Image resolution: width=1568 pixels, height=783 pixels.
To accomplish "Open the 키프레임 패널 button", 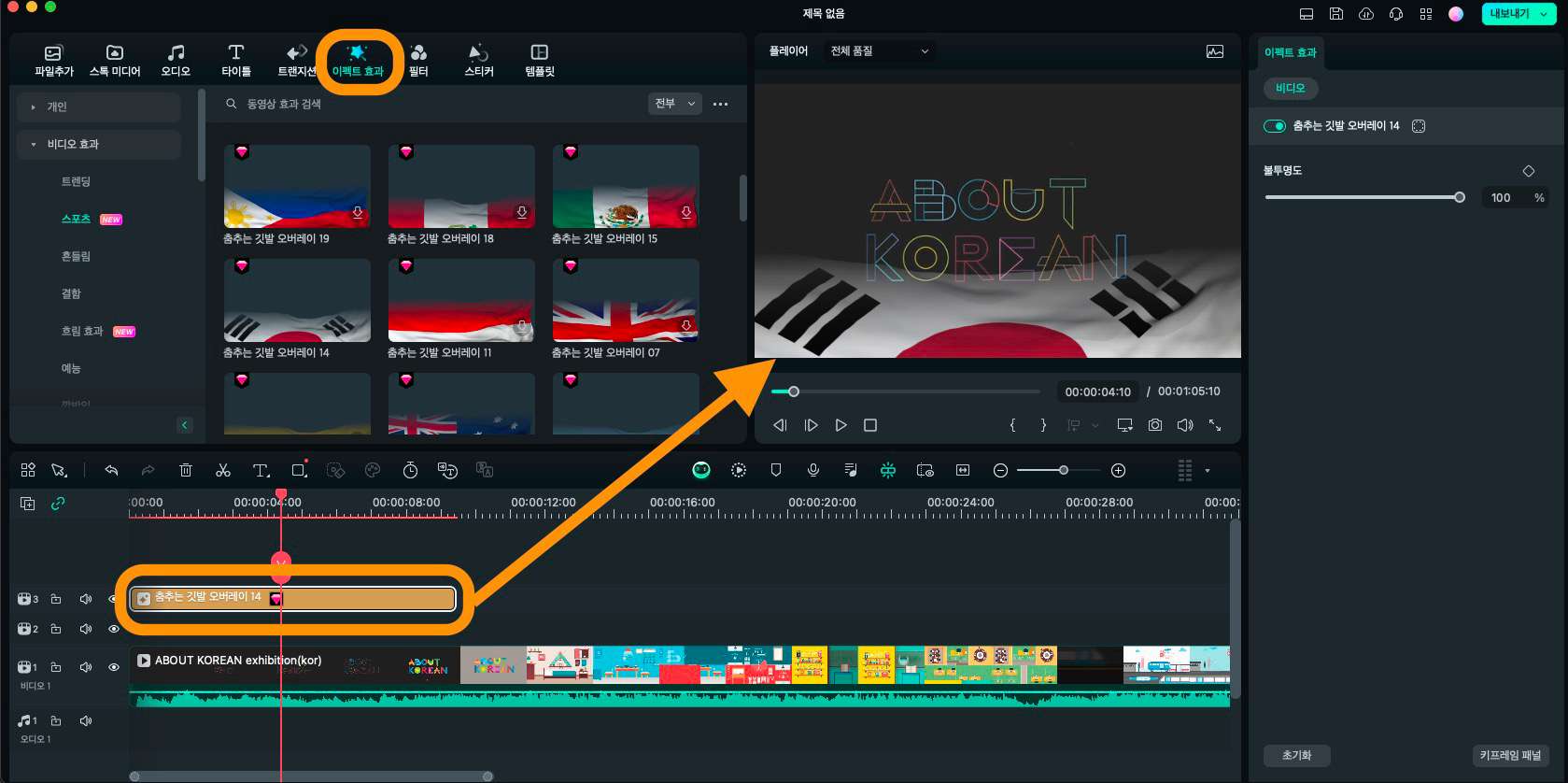I will point(1510,755).
